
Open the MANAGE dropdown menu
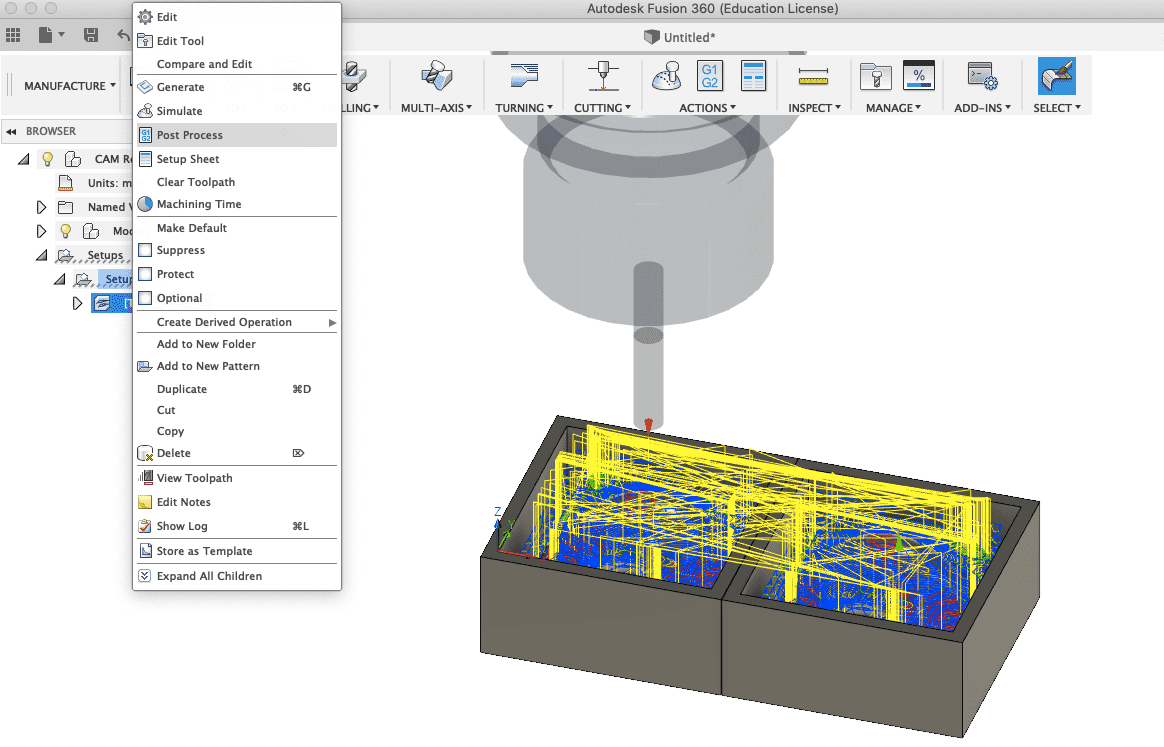tap(893, 108)
